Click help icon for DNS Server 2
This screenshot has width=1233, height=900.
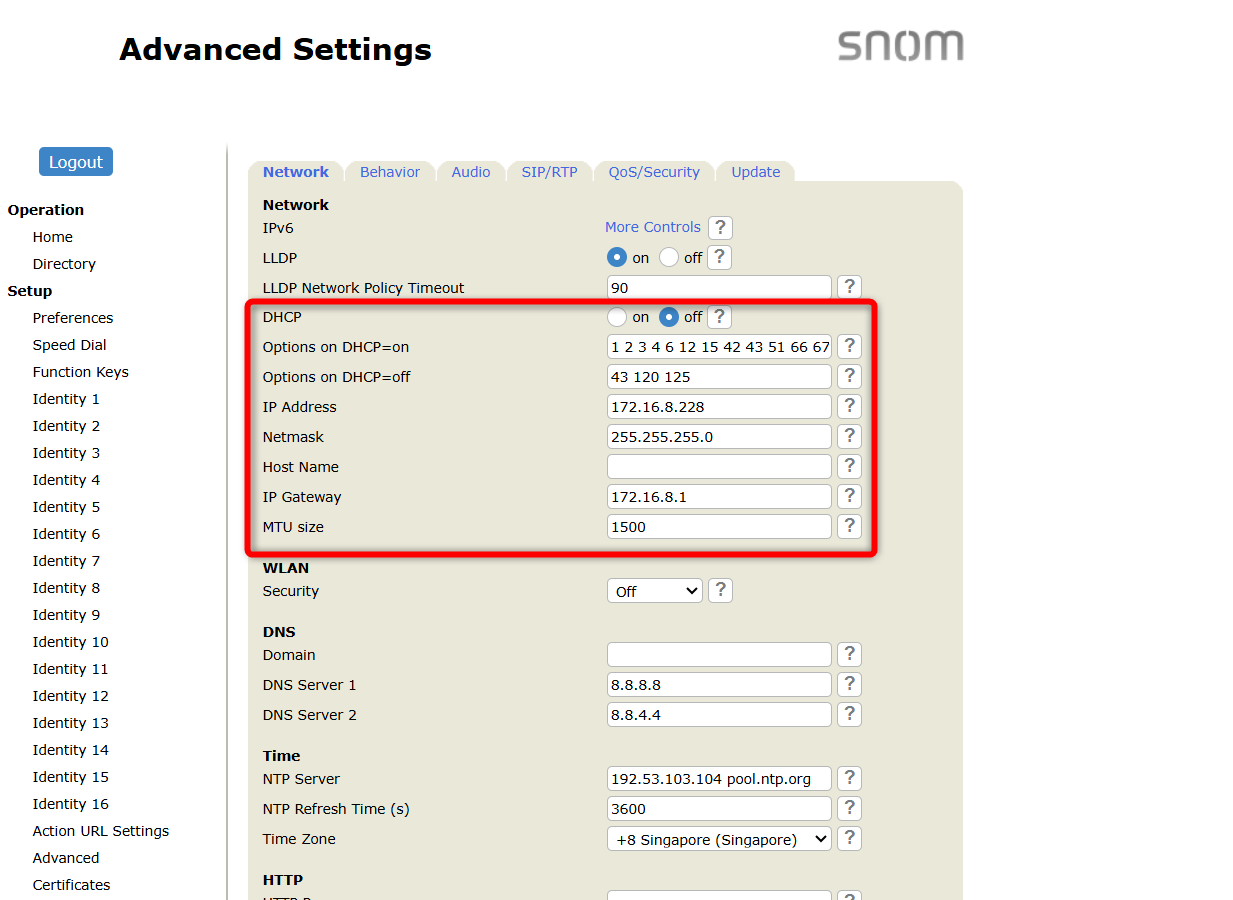pos(849,715)
